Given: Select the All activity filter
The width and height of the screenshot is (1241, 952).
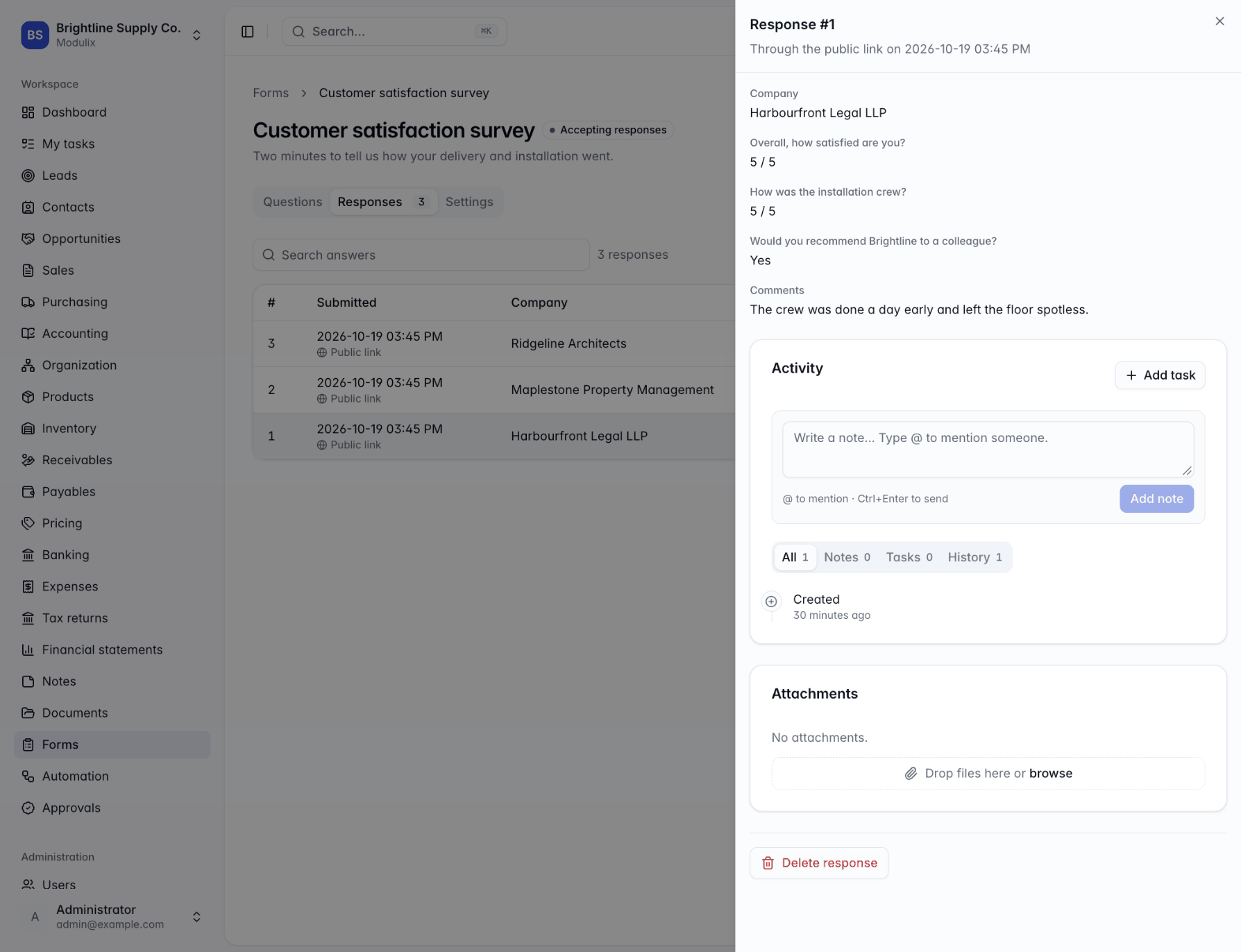Looking at the screenshot, I should [x=795, y=557].
